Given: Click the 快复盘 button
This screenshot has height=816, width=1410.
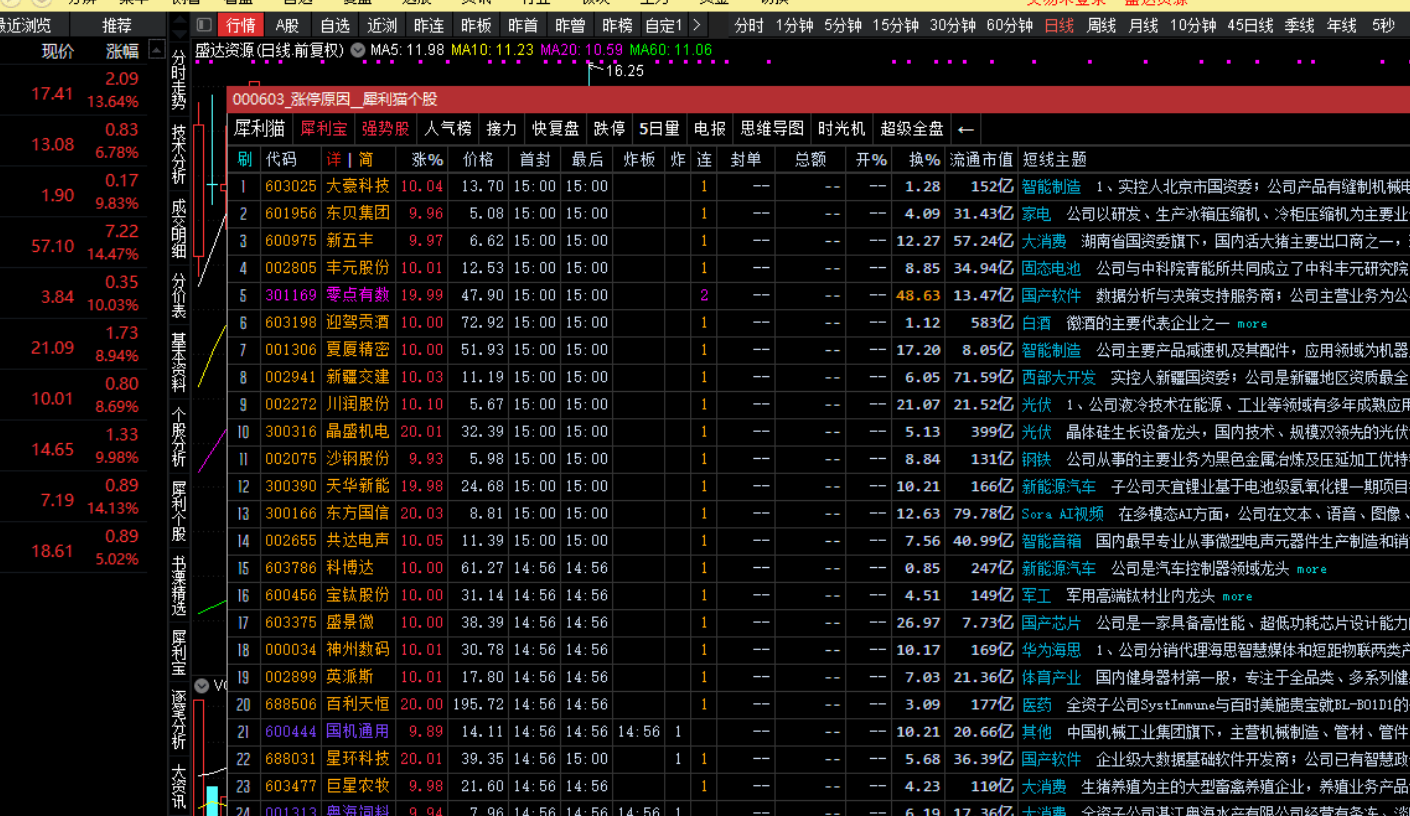Looking at the screenshot, I should click(556, 129).
